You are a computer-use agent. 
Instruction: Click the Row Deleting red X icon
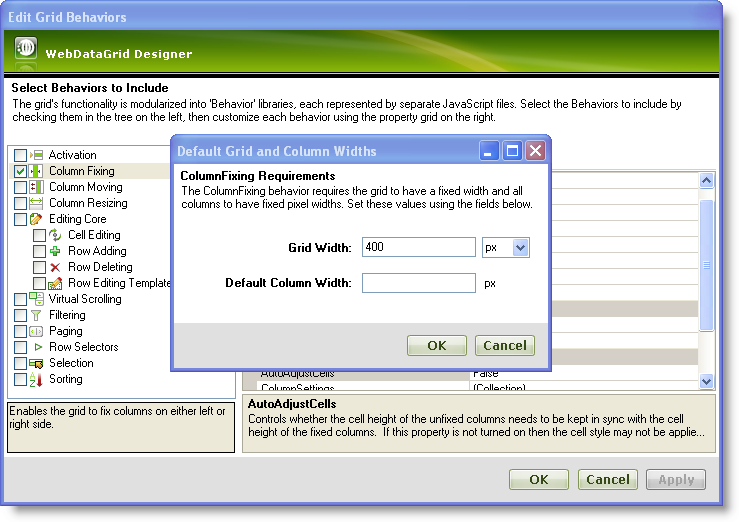(x=55, y=267)
